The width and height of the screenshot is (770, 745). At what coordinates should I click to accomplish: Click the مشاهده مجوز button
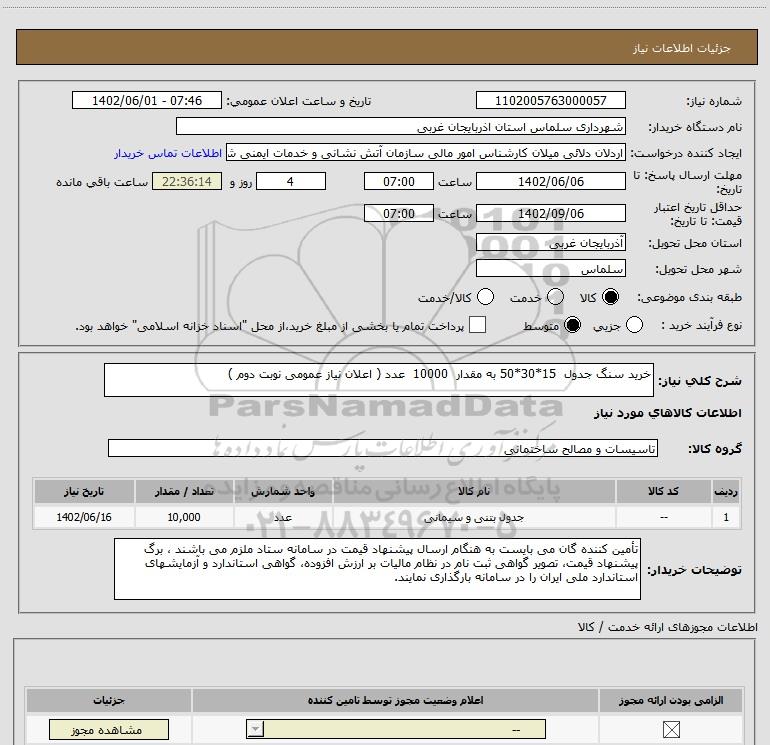(109, 730)
